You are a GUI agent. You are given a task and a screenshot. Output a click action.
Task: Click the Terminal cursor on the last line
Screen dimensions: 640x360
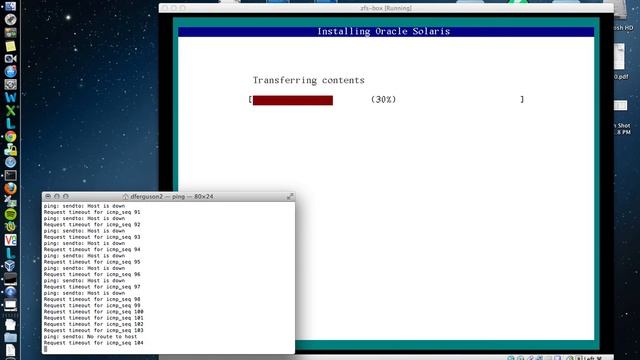[x=45, y=349]
